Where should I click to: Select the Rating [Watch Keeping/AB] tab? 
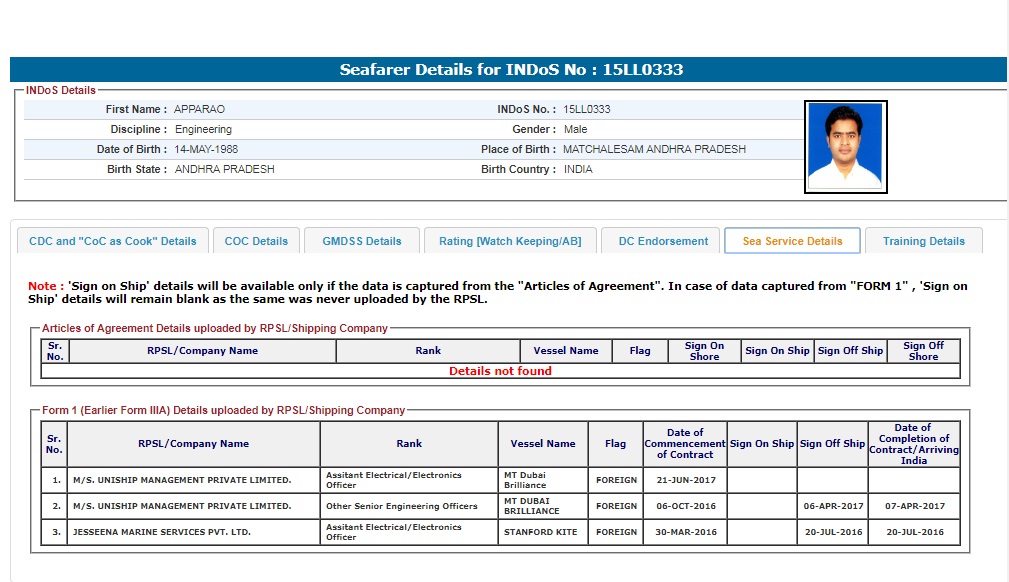[x=510, y=241]
